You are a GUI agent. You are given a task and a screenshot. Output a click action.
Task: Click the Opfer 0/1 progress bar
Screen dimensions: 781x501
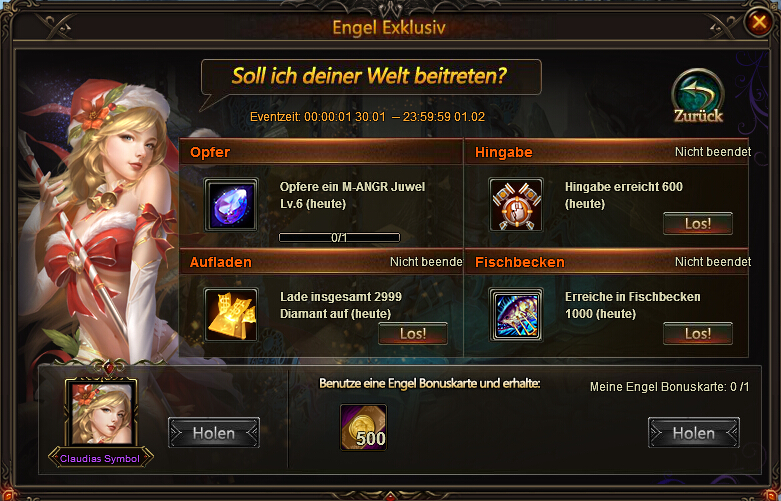tap(339, 238)
